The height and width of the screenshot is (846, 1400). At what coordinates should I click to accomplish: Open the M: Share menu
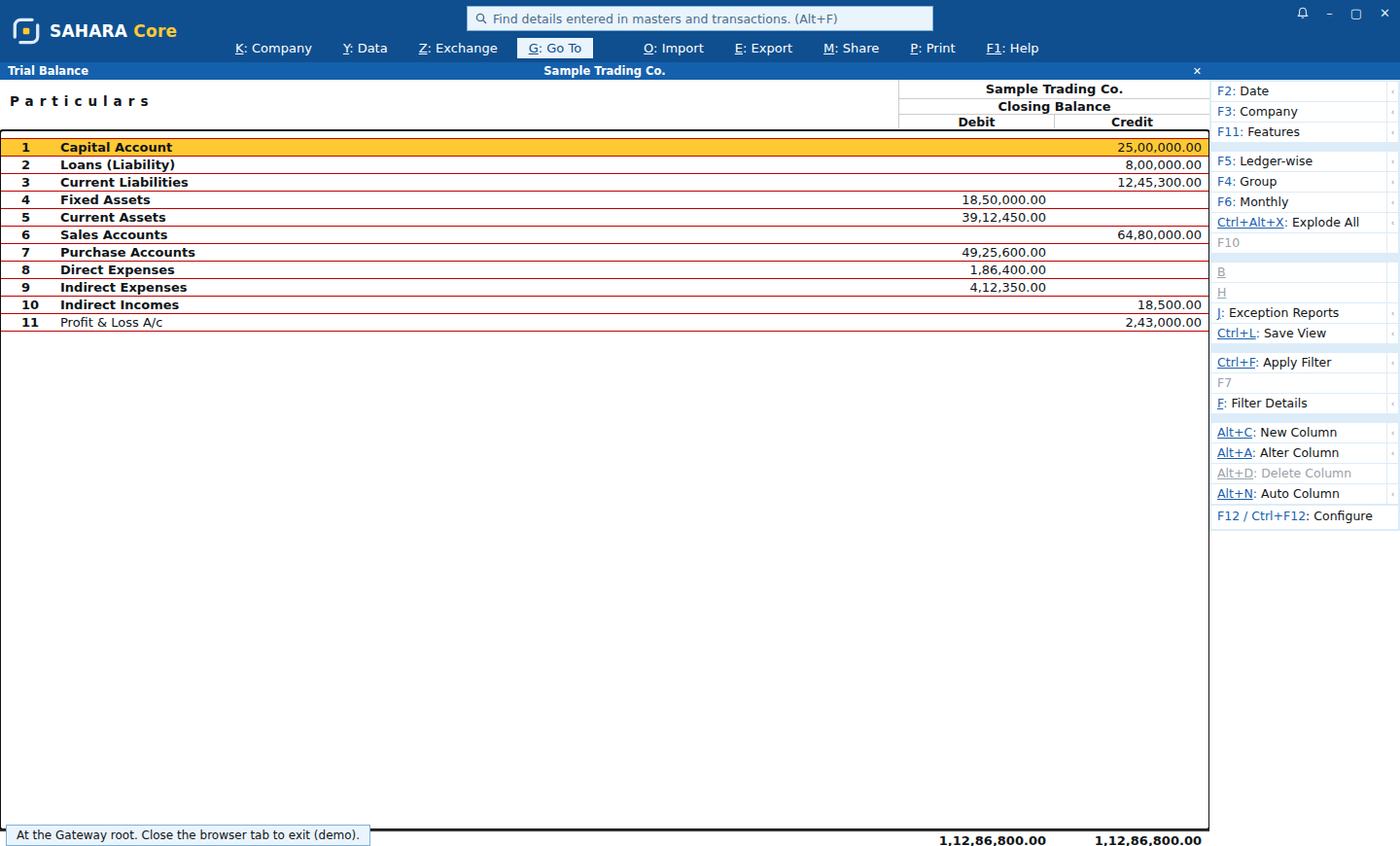[852, 49]
